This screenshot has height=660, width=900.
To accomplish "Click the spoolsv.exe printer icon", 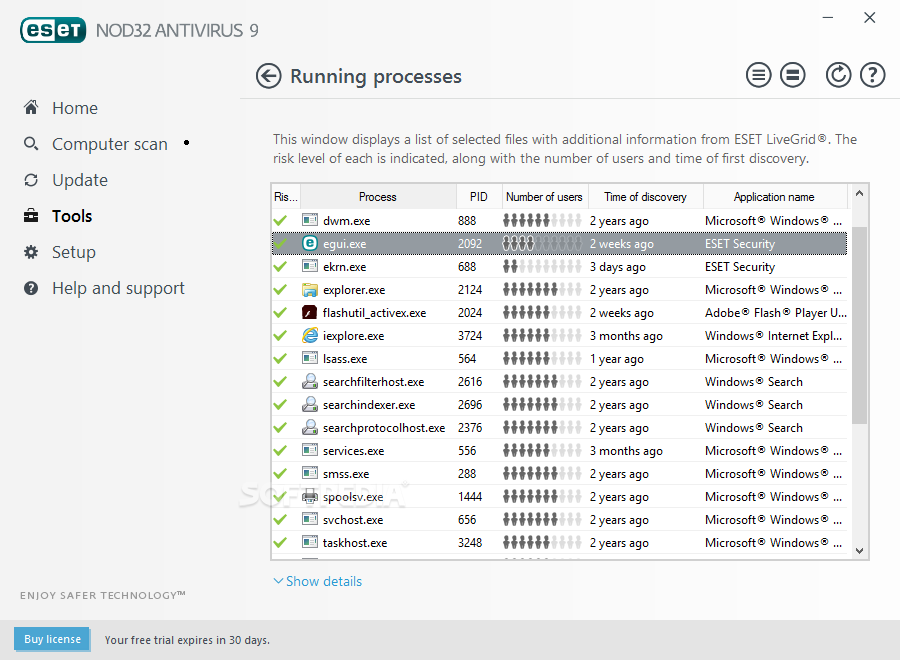I will click(x=310, y=496).
